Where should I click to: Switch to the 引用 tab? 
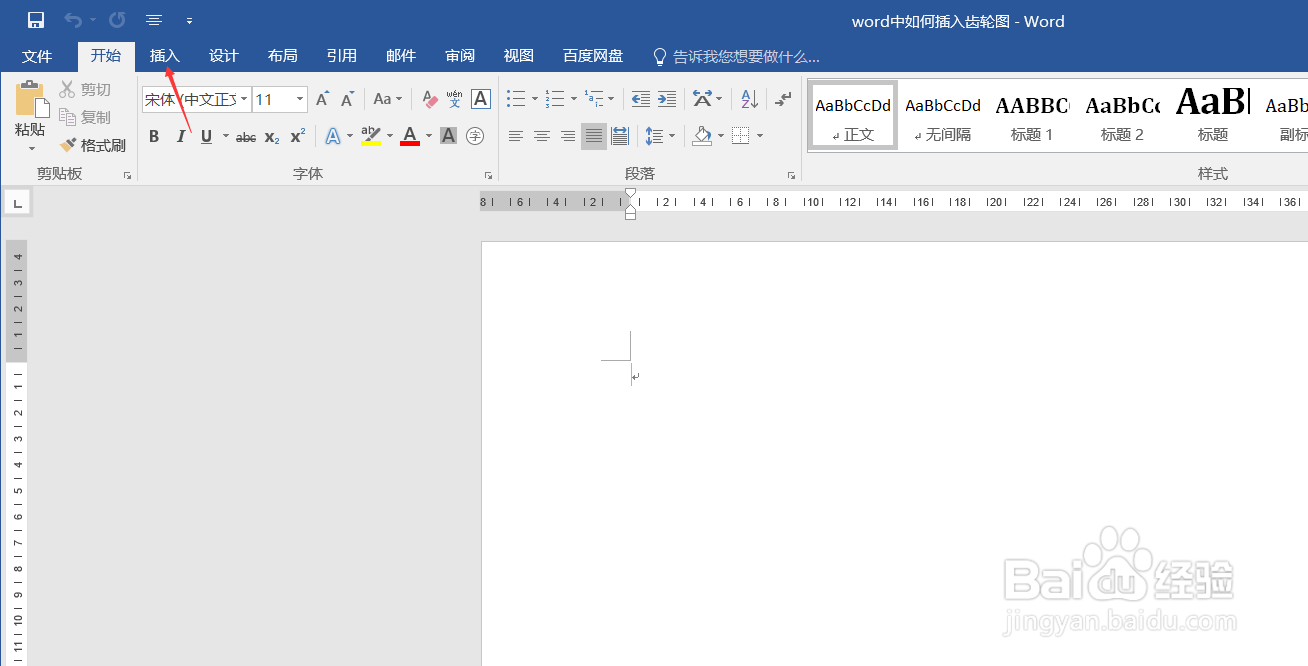(x=342, y=56)
